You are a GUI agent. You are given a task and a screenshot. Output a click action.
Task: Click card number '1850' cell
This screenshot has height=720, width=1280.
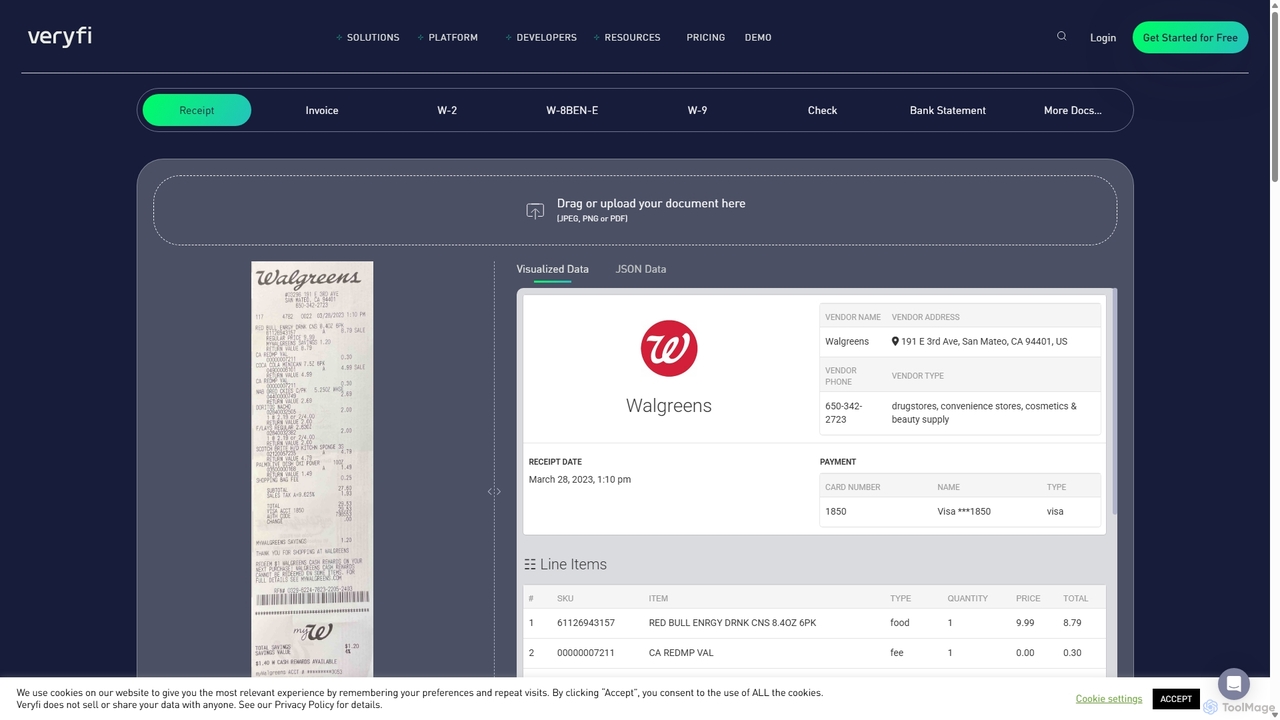click(x=836, y=511)
